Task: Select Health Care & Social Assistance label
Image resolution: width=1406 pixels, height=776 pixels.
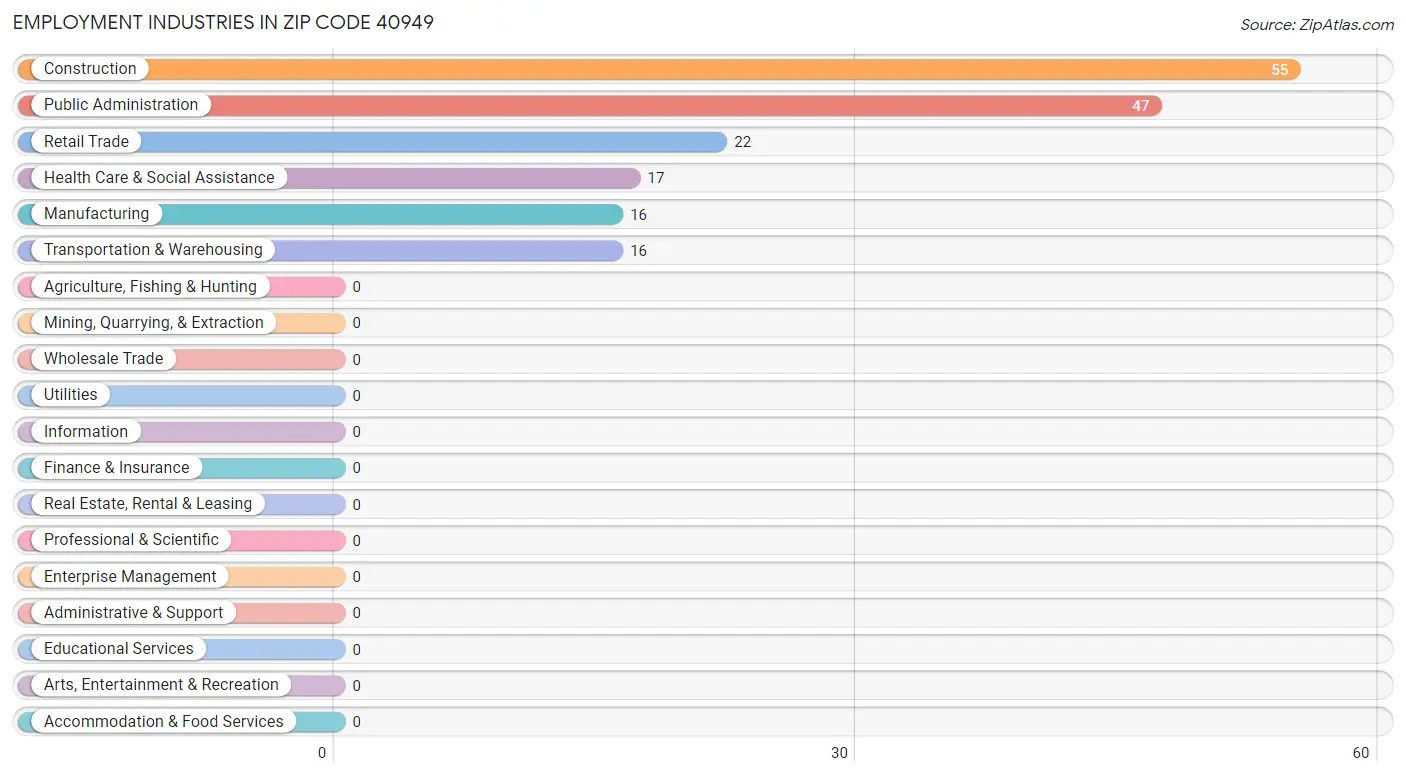Action: click(x=159, y=178)
